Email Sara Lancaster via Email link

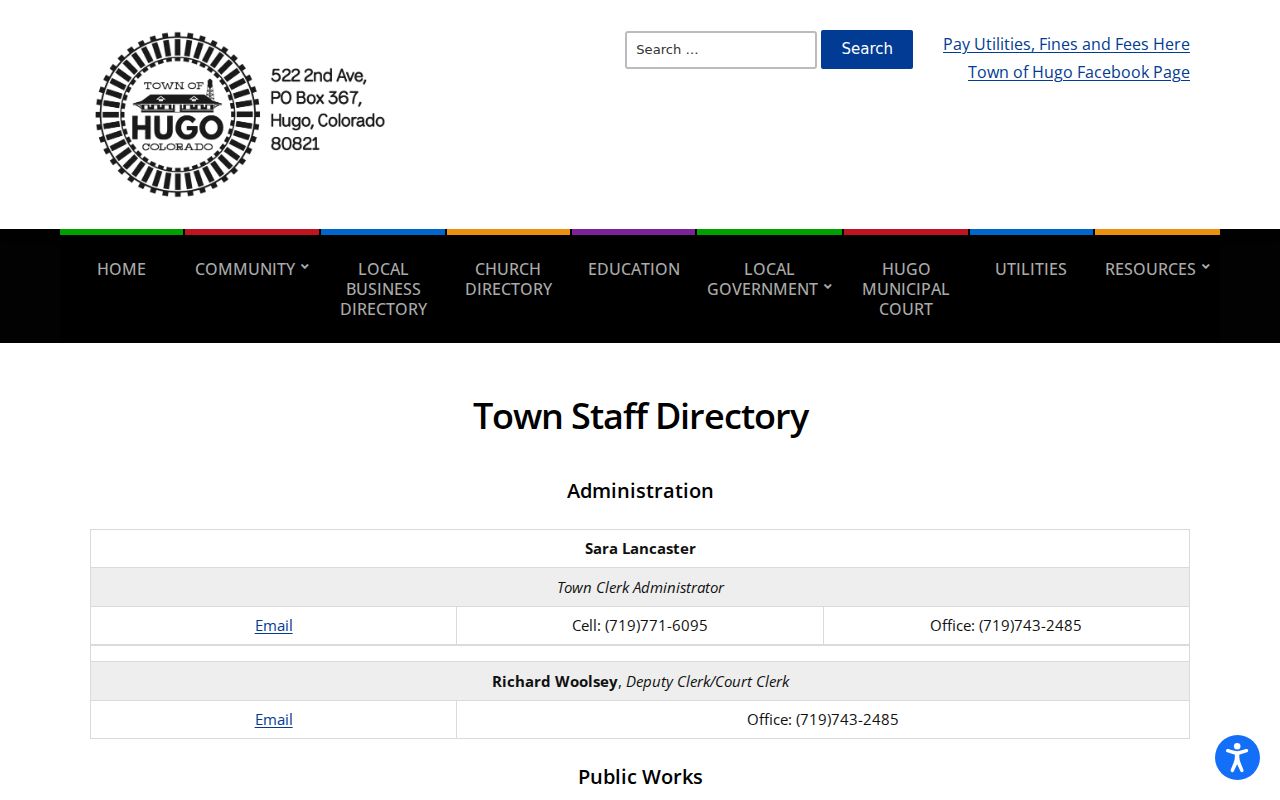(274, 625)
